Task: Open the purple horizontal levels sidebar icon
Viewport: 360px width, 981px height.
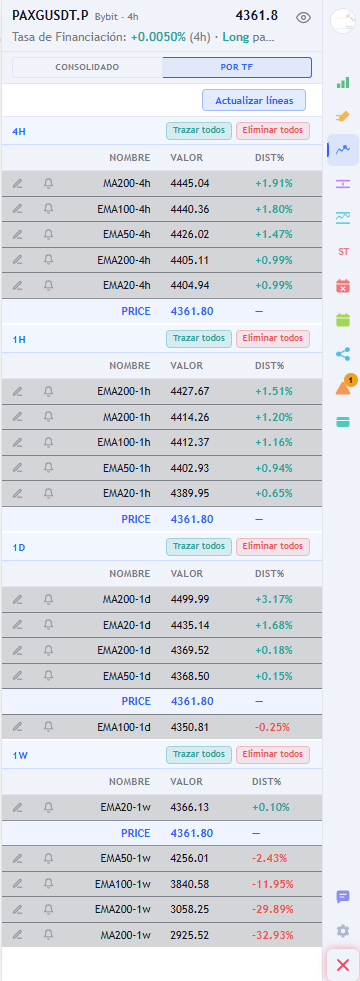Action: click(343, 183)
